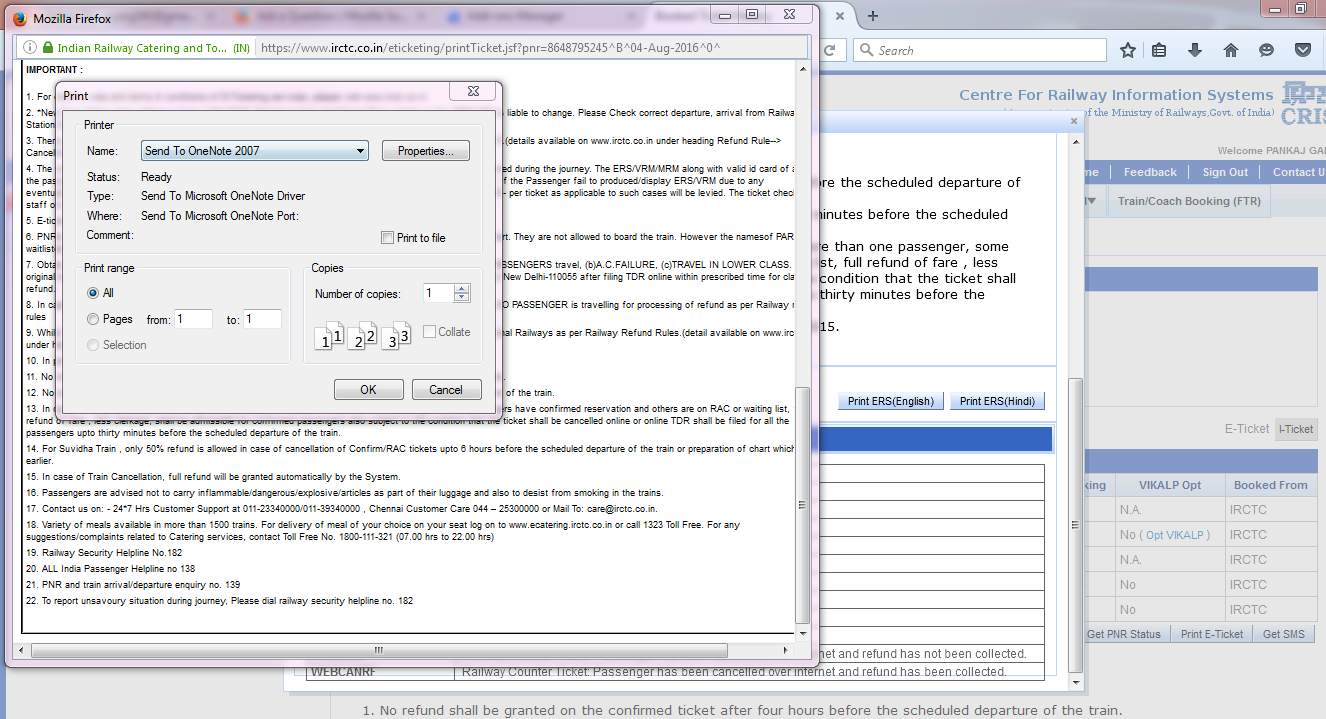Confirm printing with OK
This screenshot has height=719, width=1326.
point(369,390)
